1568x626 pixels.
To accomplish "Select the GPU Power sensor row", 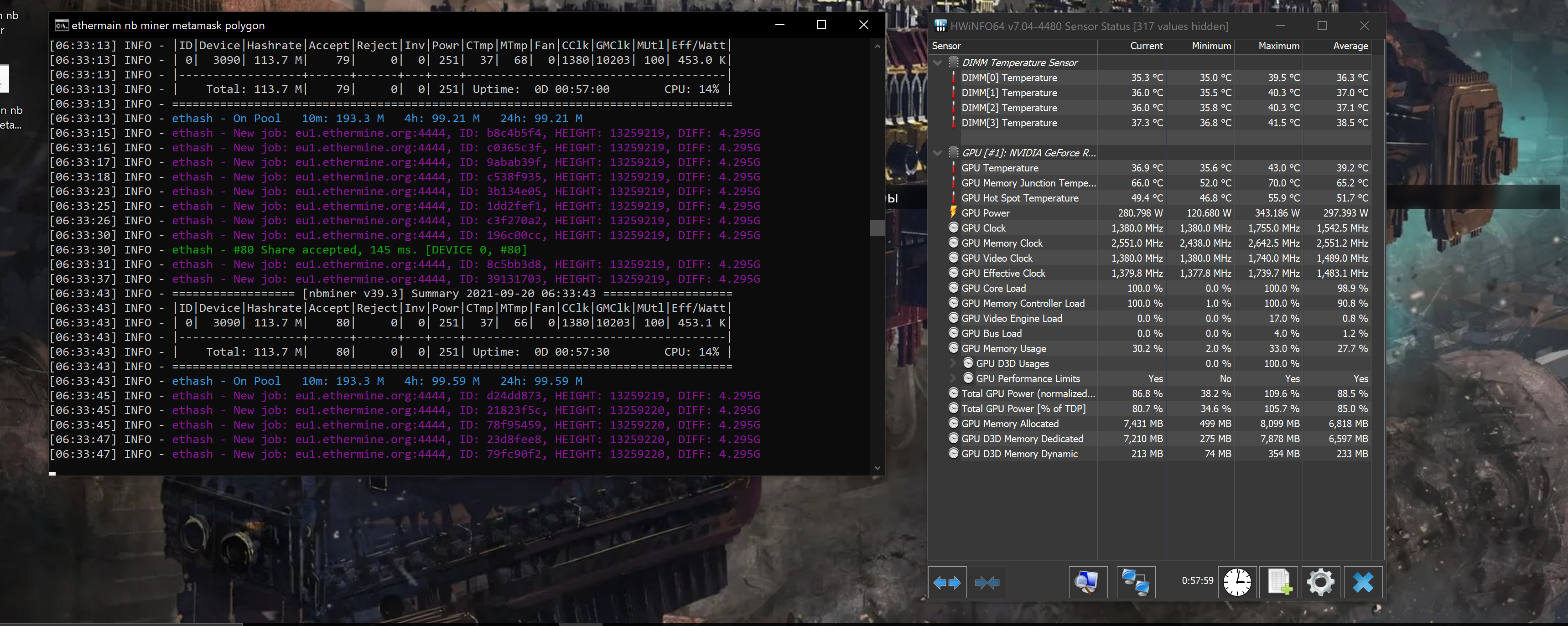I will click(x=985, y=213).
